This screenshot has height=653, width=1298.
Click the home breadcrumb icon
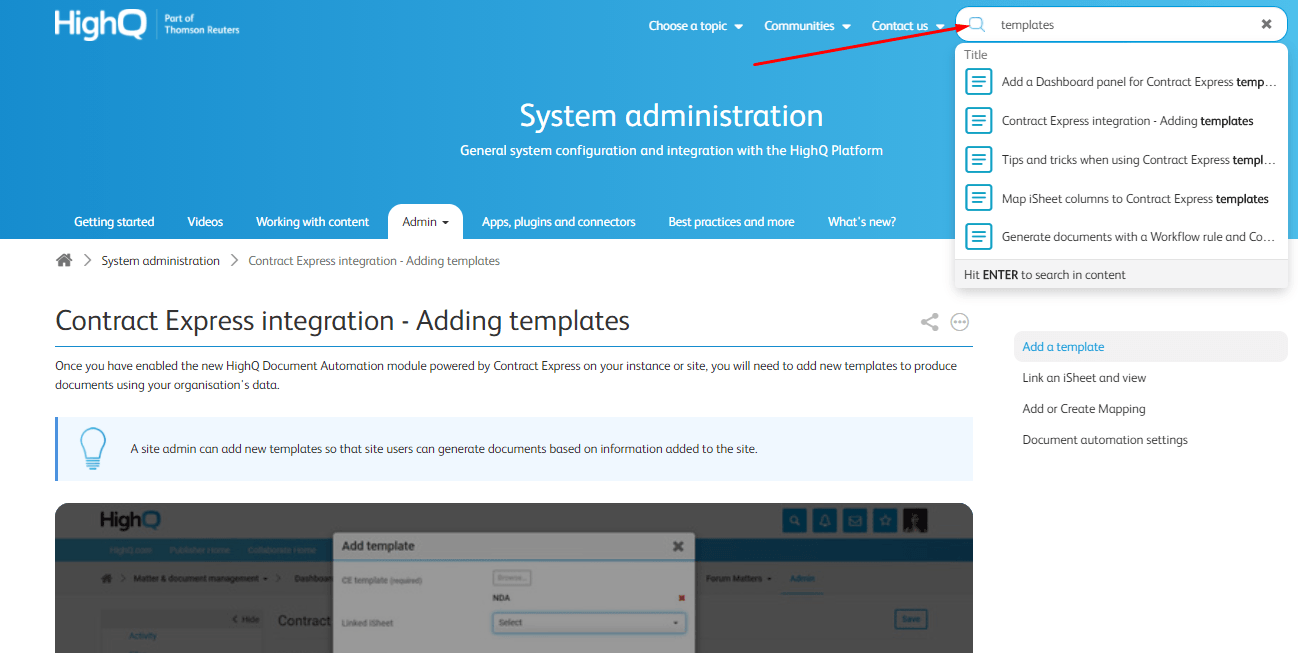tap(64, 260)
